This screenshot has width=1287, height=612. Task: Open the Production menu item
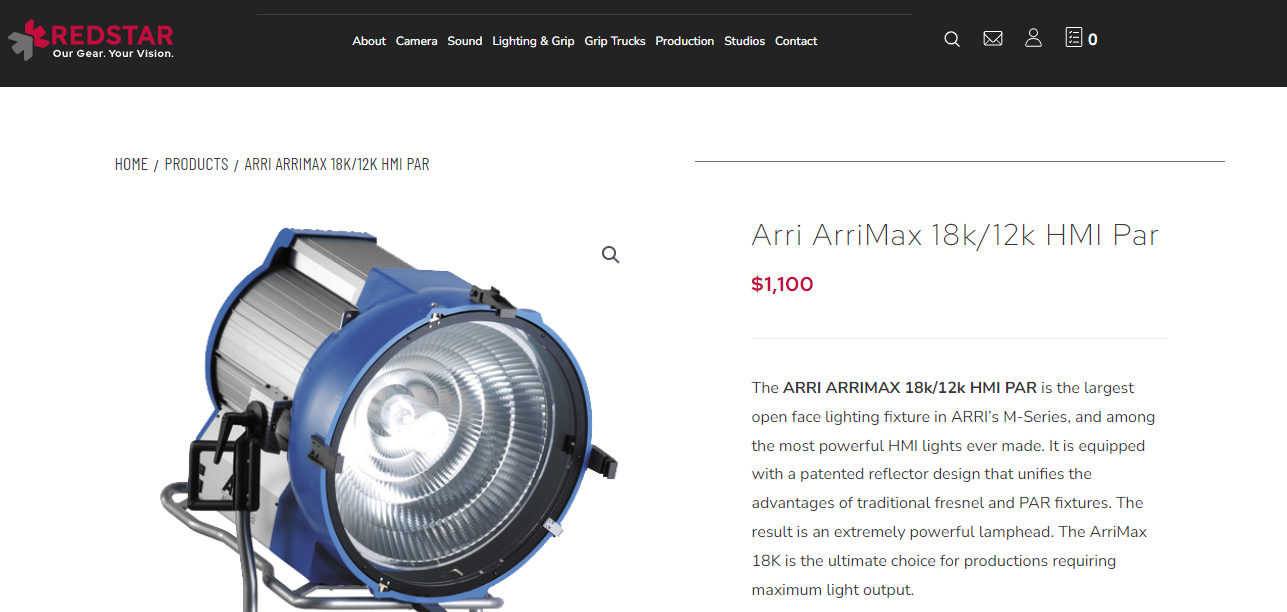pos(685,41)
